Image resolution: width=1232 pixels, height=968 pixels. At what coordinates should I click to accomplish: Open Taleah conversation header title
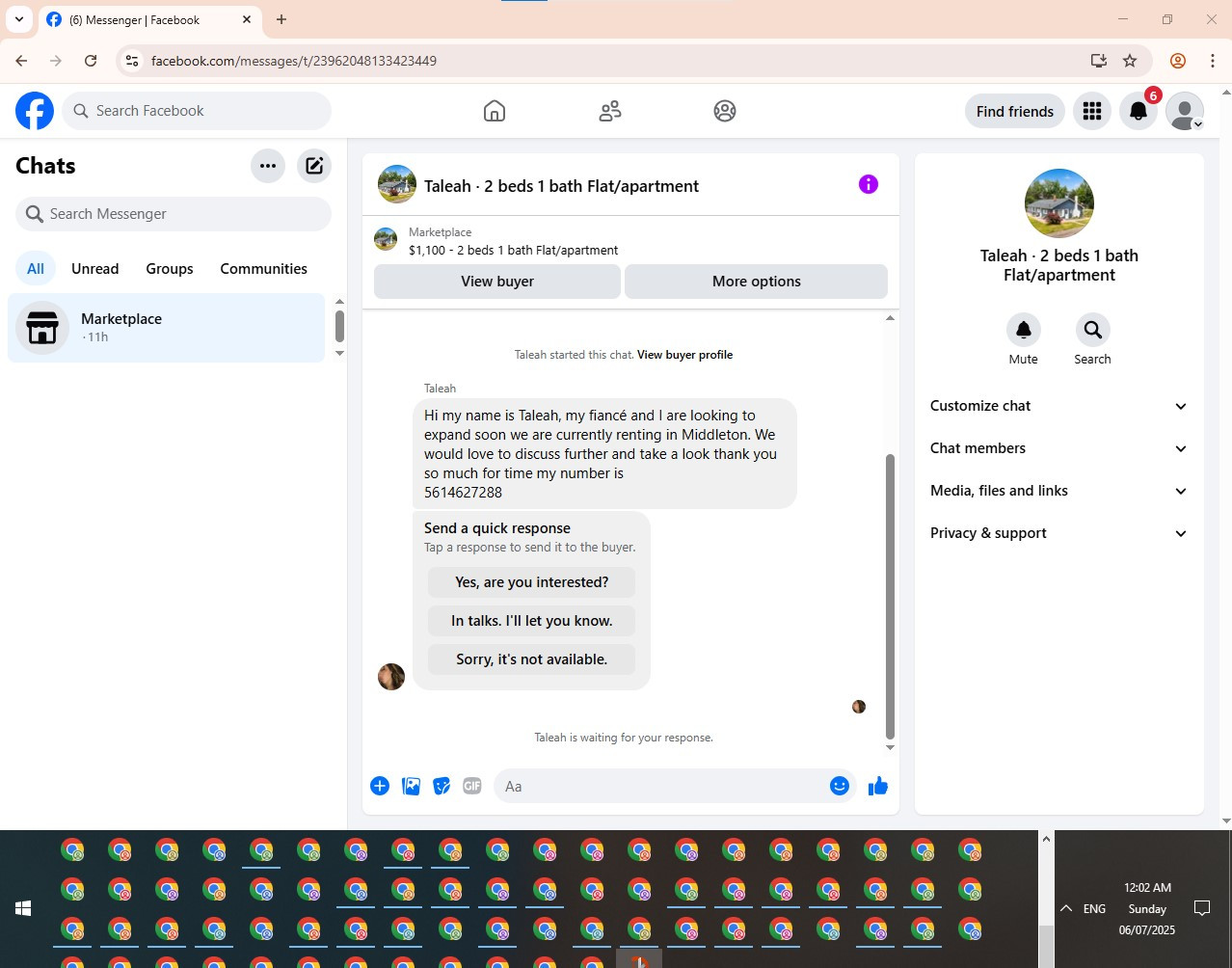click(561, 186)
